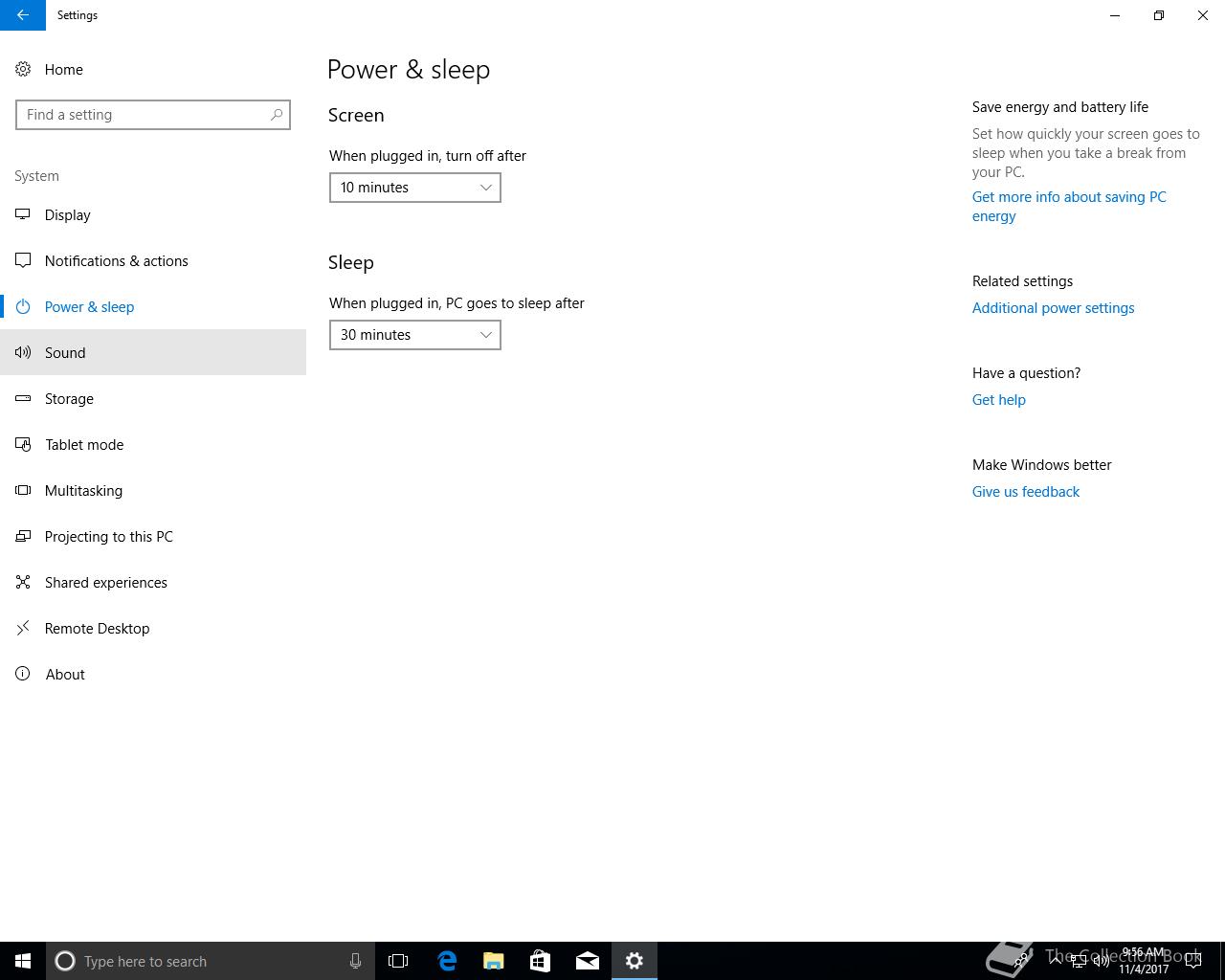
Task: Open the About info icon
Action: (23, 674)
